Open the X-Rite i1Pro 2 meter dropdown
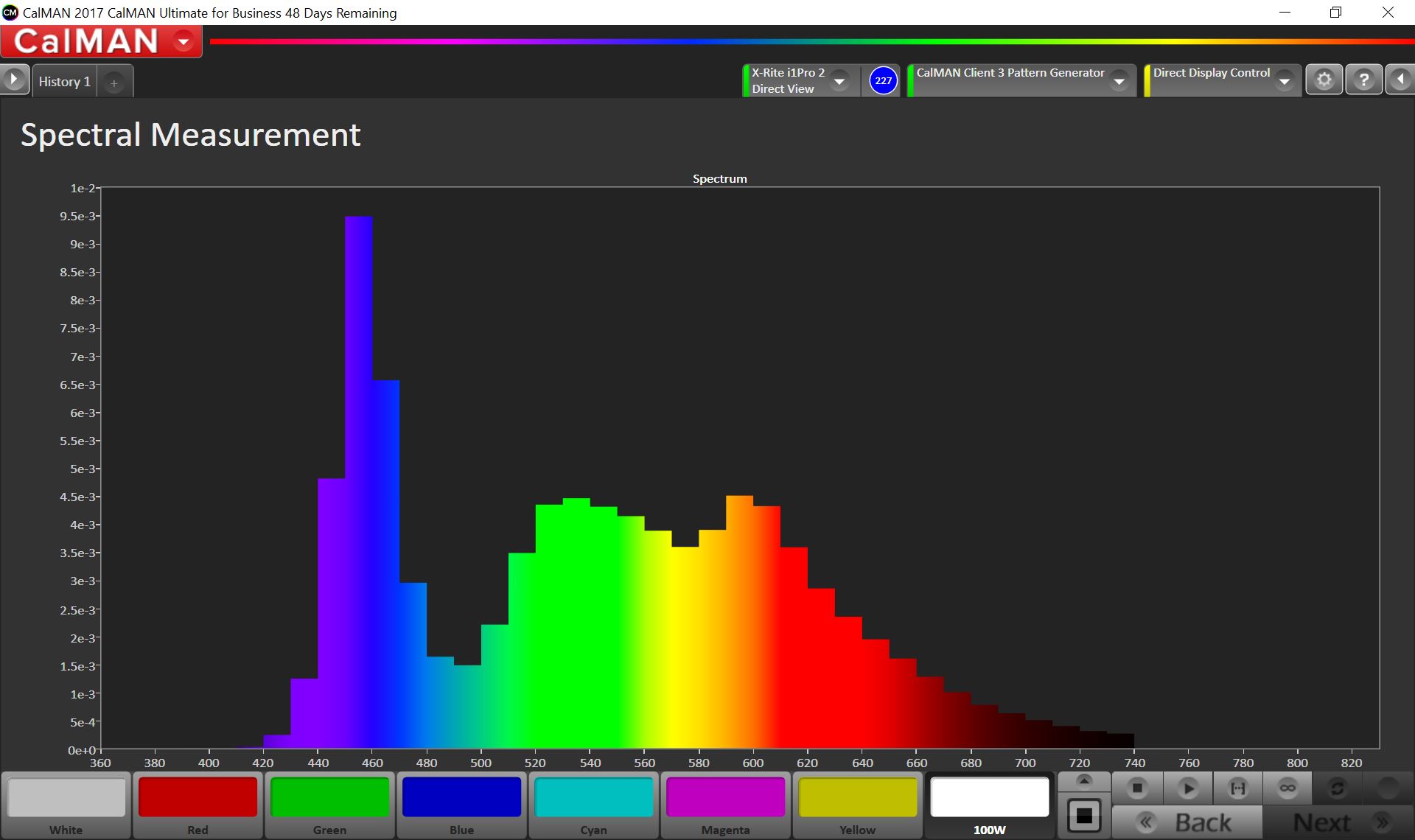This screenshot has width=1415, height=840. (x=839, y=81)
